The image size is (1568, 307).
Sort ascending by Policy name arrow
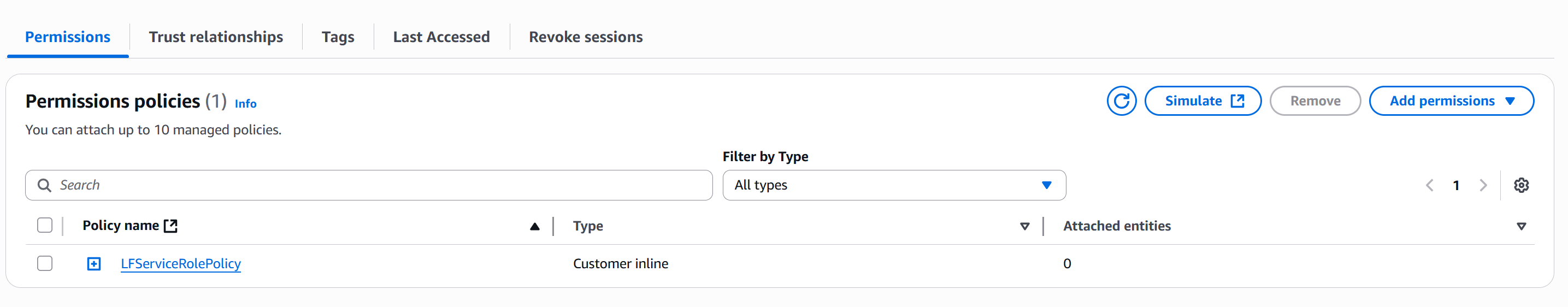pyautogui.click(x=534, y=227)
